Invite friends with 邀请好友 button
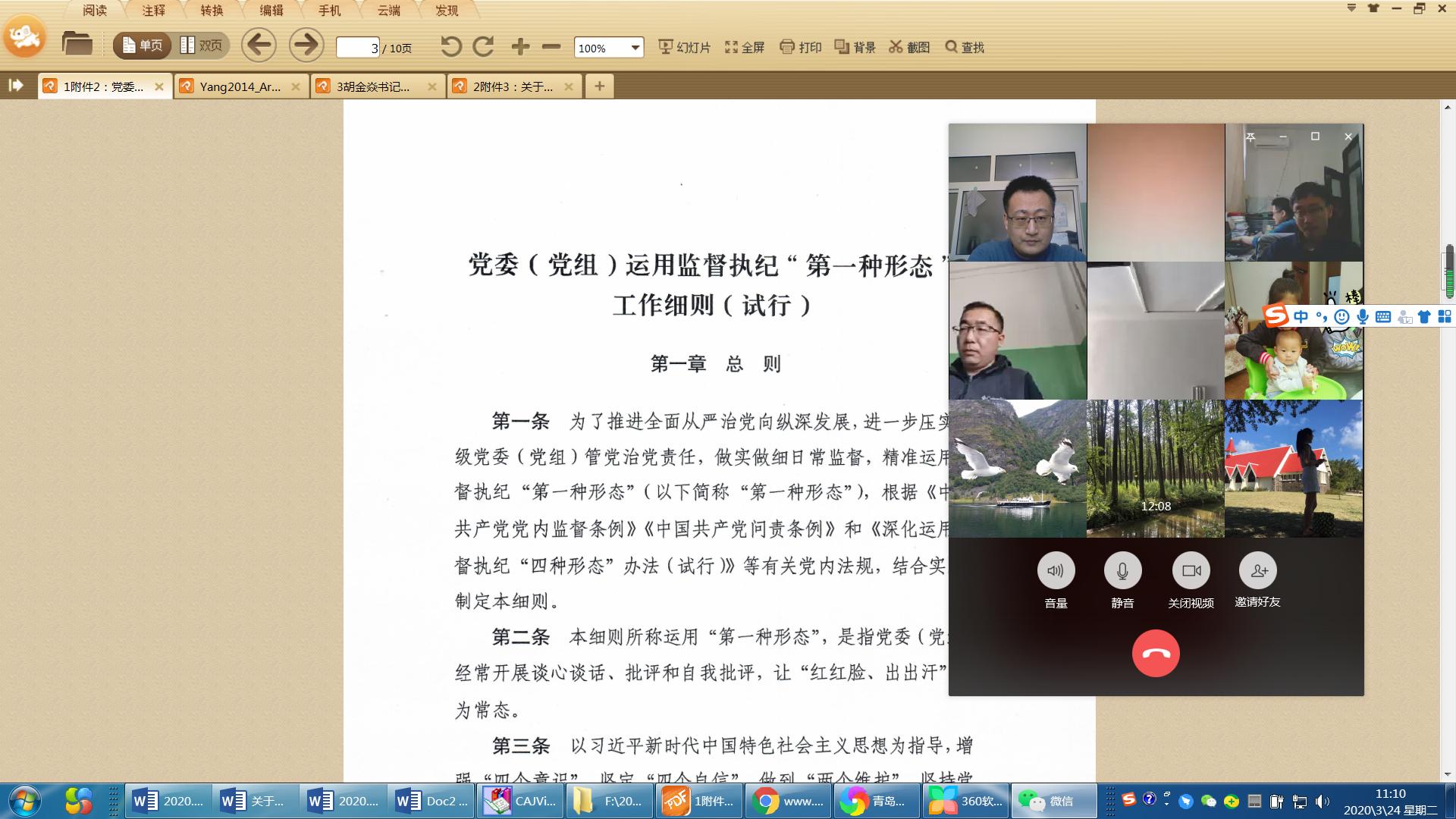1456x819 pixels. tap(1257, 571)
